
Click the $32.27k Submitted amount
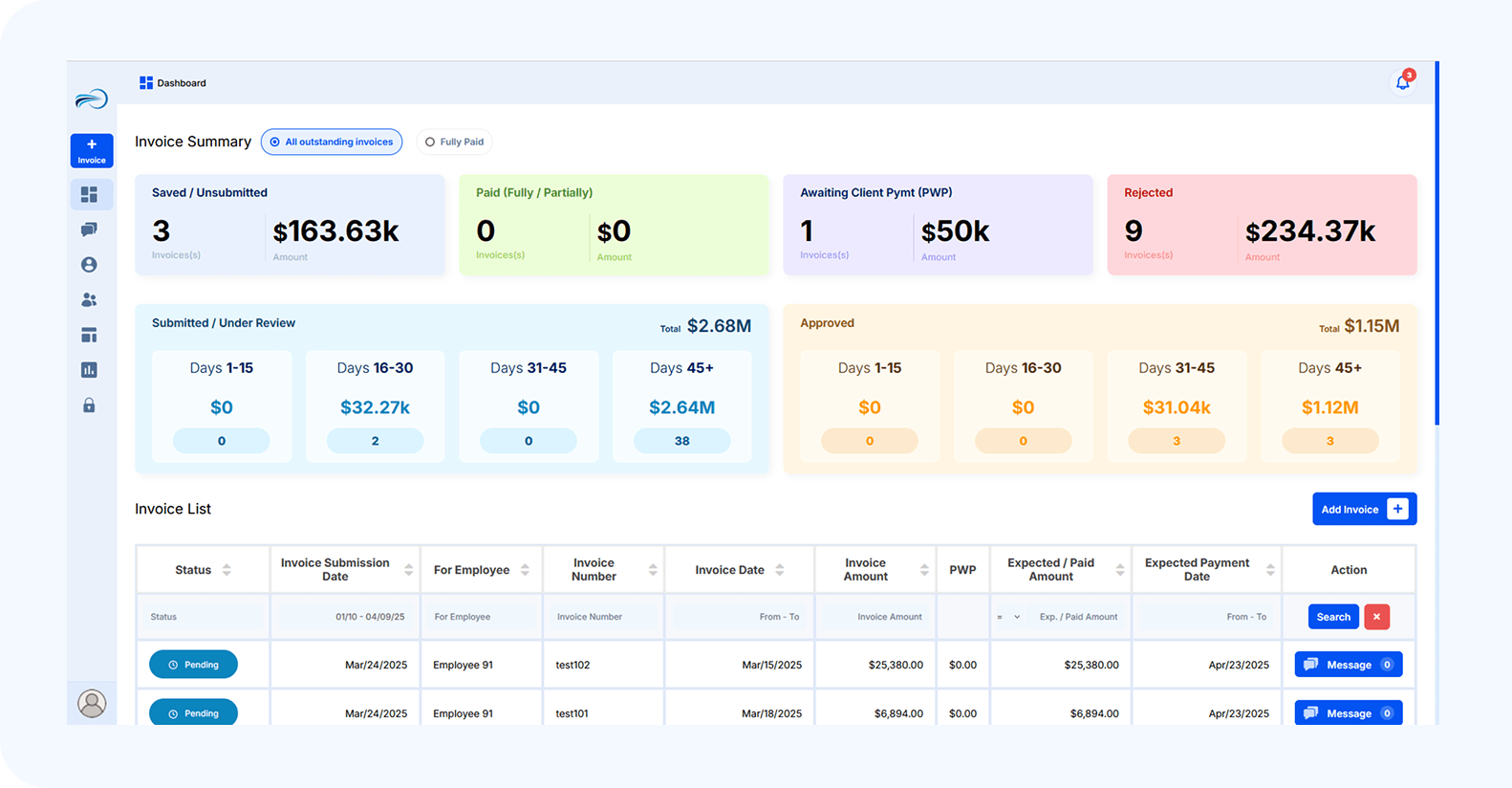click(x=375, y=407)
